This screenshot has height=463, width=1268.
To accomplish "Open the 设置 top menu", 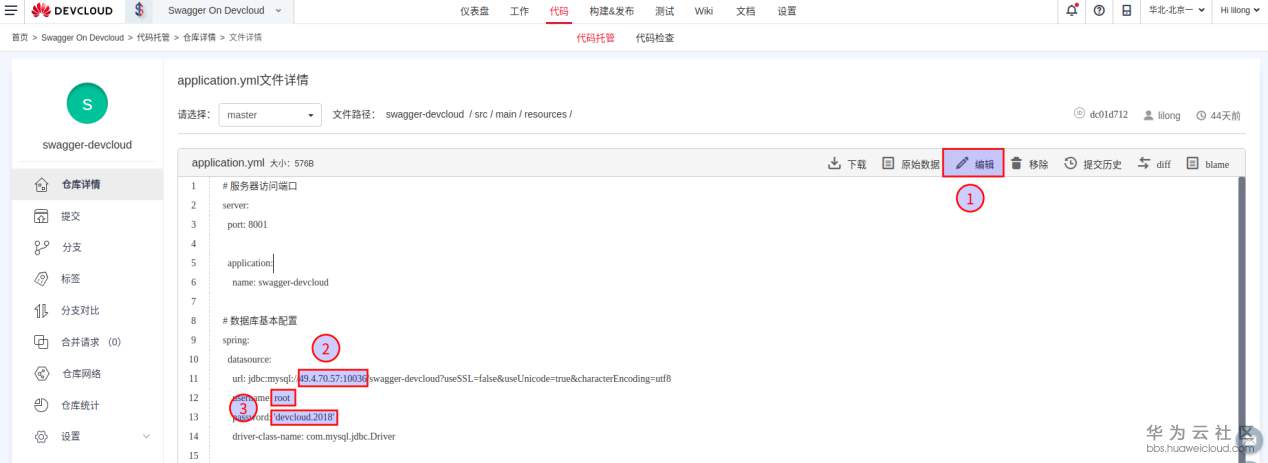I will pos(787,11).
